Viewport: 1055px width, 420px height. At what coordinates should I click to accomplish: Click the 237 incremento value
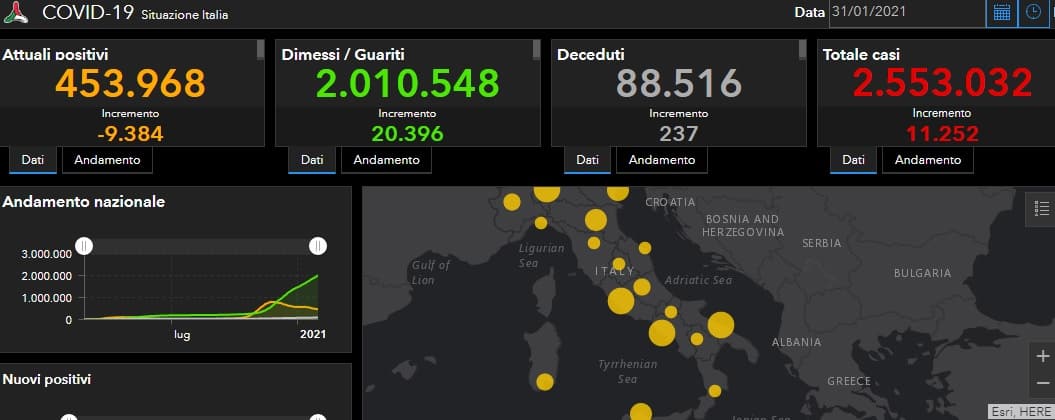(678, 134)
